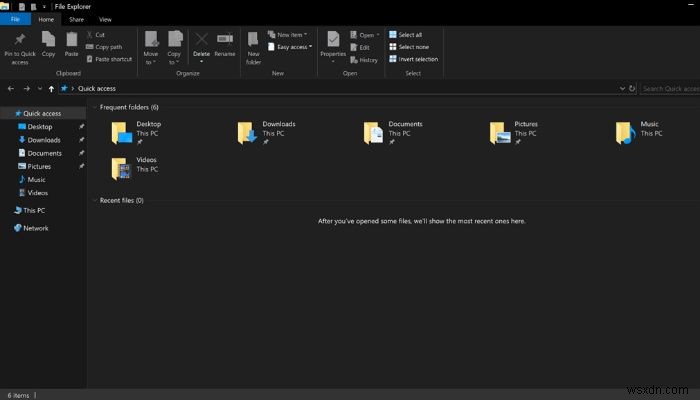This screenshot has height=400, width=700.
Task: Click the Delete icon in Organize group
Action: (201, 41)
